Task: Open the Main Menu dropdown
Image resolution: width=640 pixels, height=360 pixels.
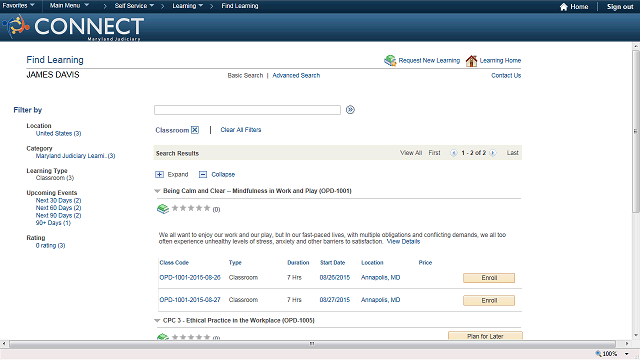Action: tap(69, 5)
